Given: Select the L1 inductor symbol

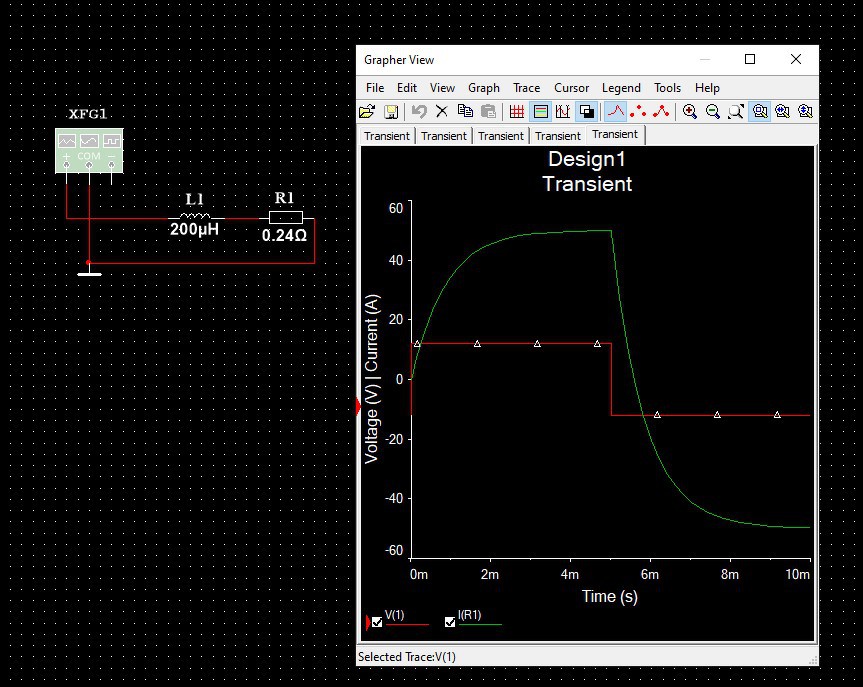Looking at the screenshot, I should tap(195, 216).
